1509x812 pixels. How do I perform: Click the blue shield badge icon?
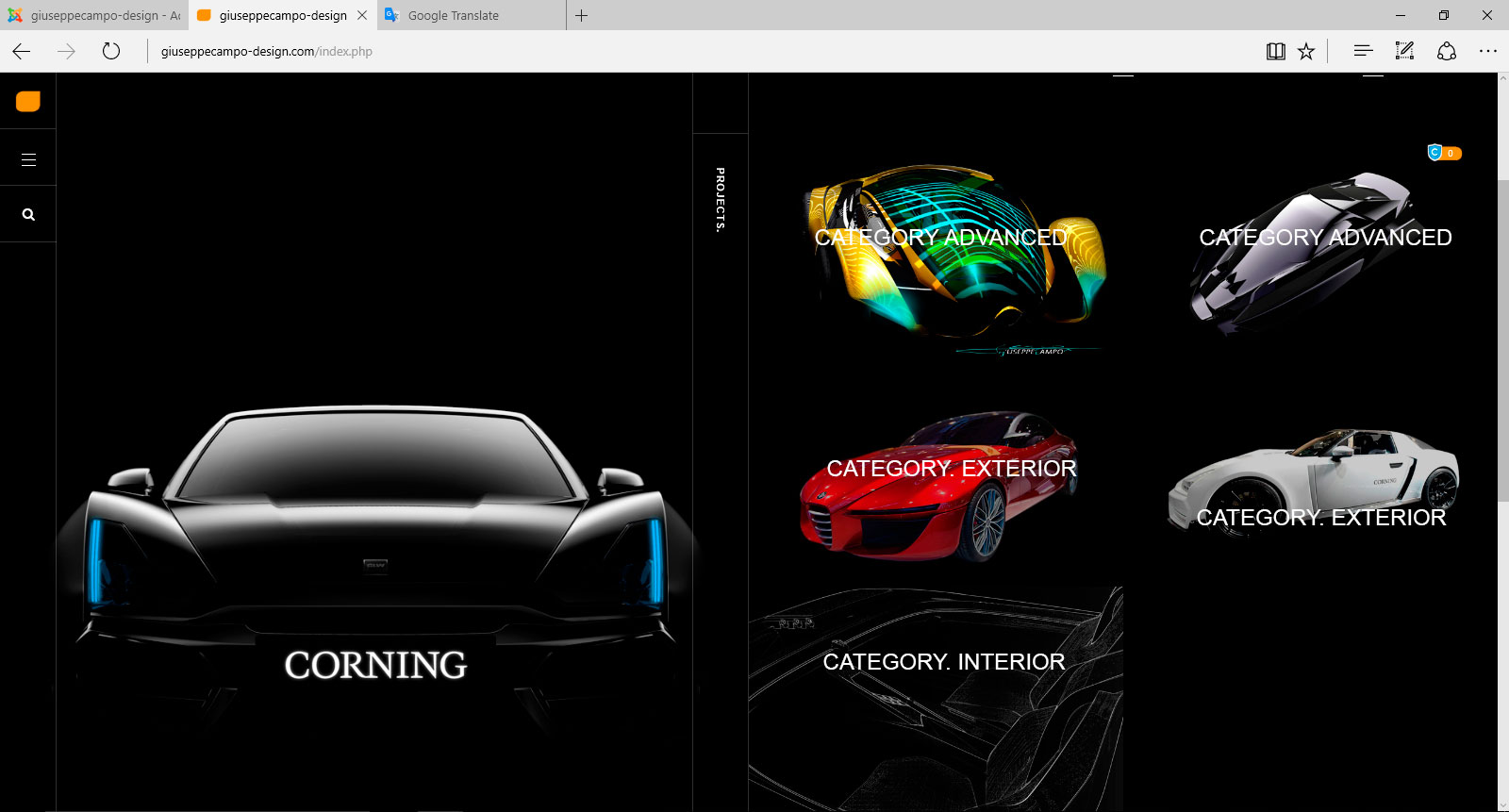(1434, 152)
